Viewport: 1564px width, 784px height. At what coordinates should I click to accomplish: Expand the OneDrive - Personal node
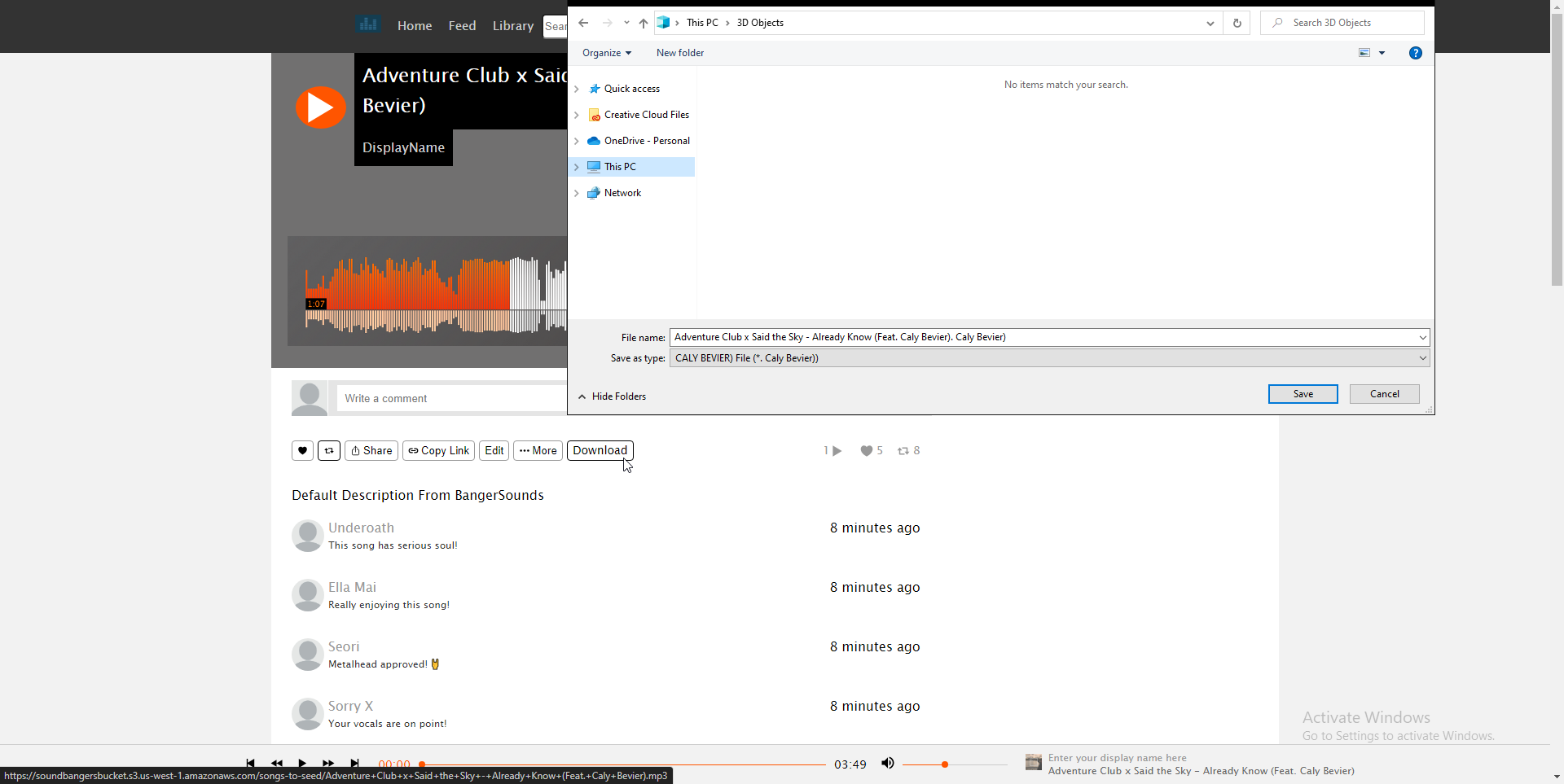click(577, 141)
